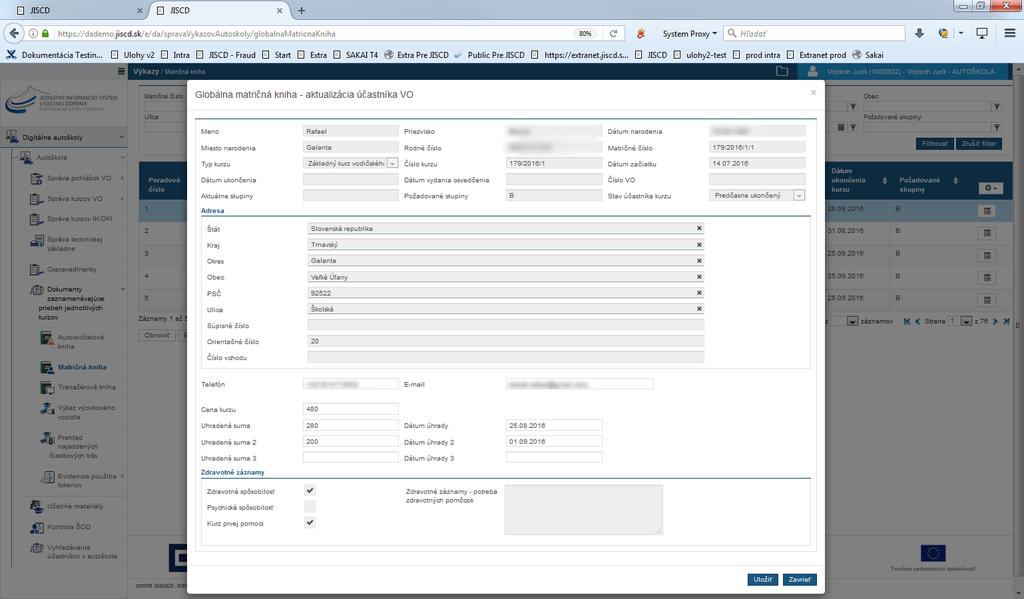Viewport: 1024px width, 599px height.
Task: Open the Stav účastníka kurzu dropdown
Action: coord(799,195)
